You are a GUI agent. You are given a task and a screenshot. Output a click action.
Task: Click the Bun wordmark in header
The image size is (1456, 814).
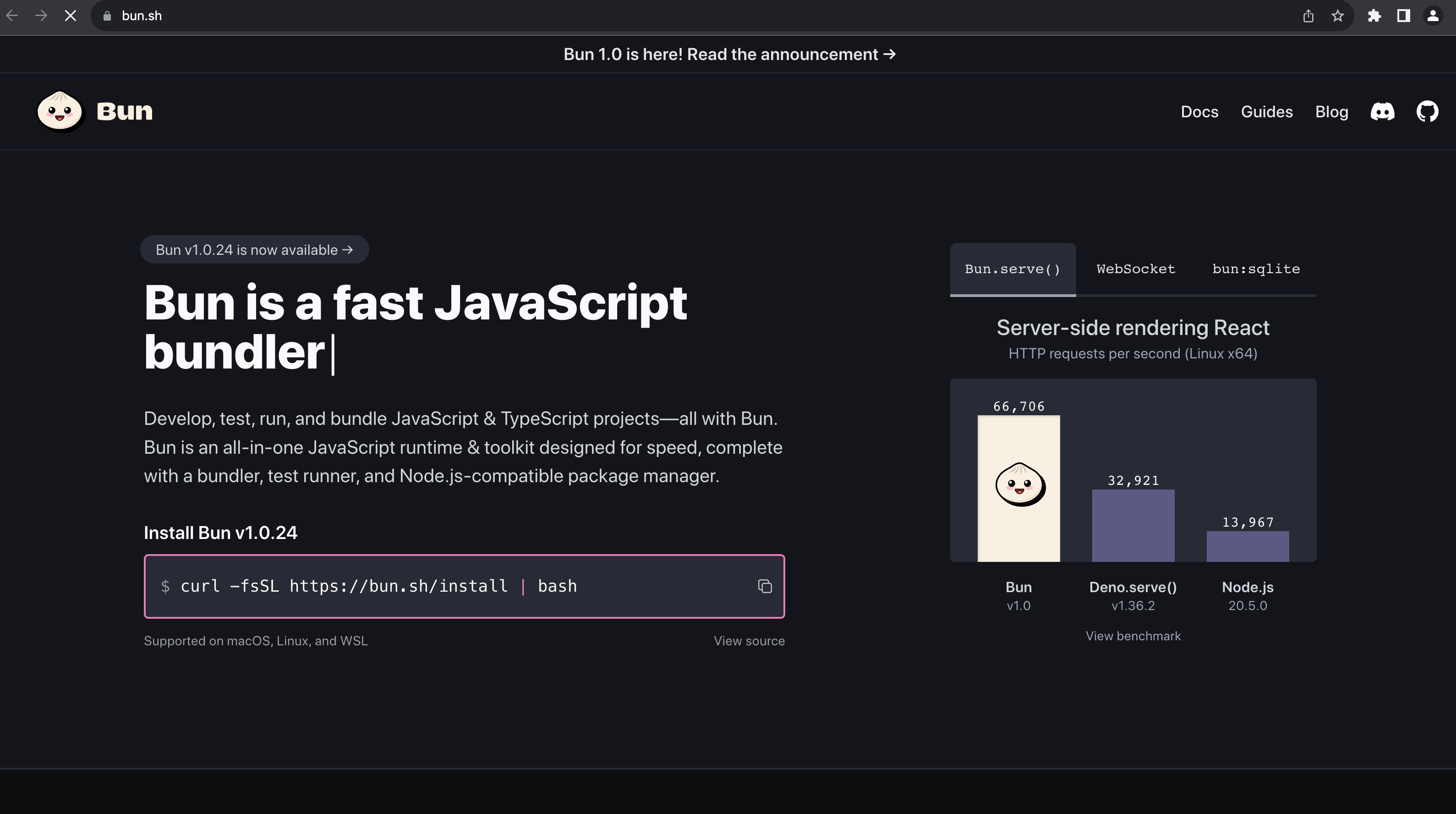tap(124, 111)
